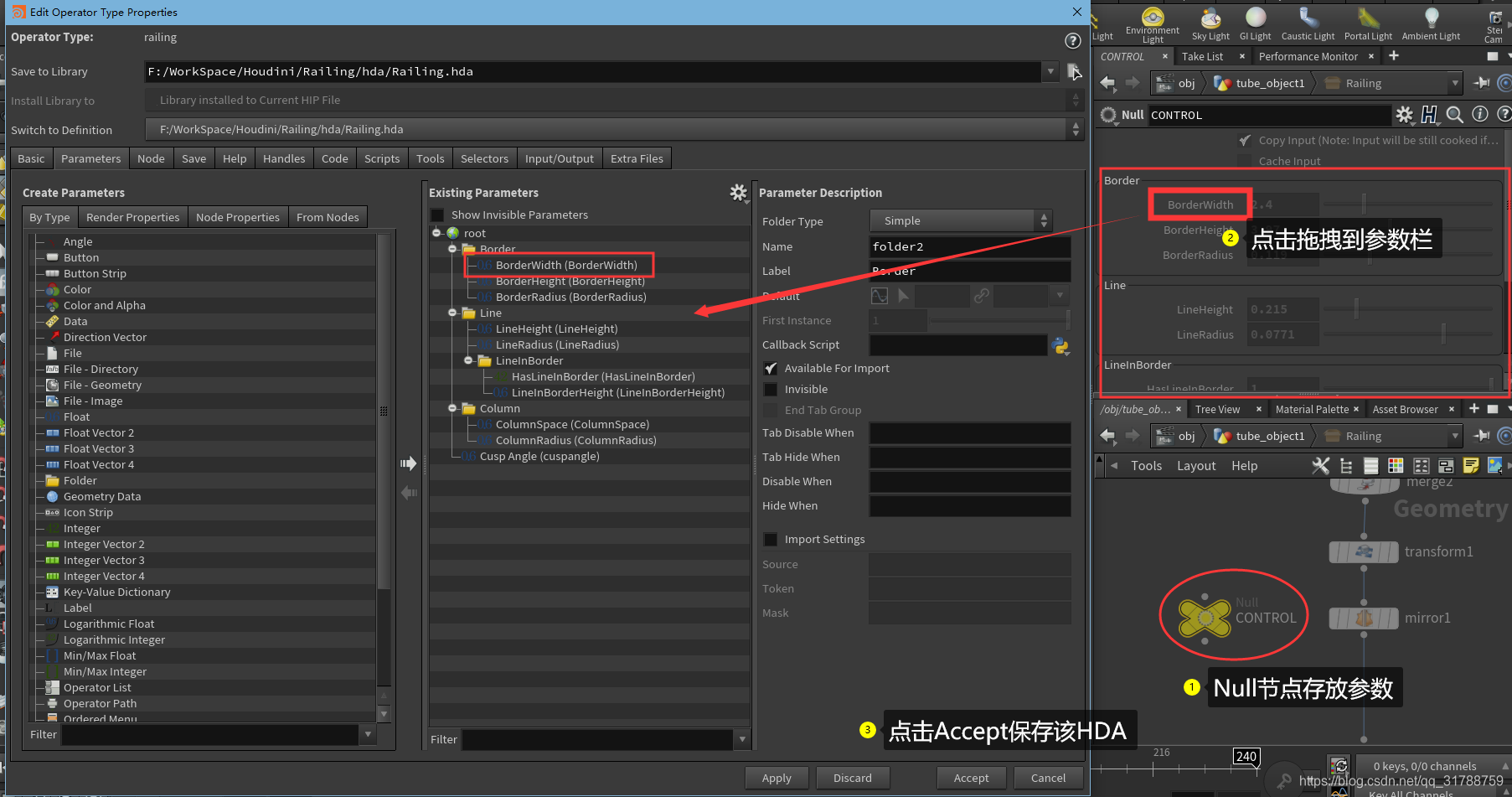Enable Import Settings
The height and width of the screenshot is (797, 1512).
pyautogui.click(x=770, y=539)
